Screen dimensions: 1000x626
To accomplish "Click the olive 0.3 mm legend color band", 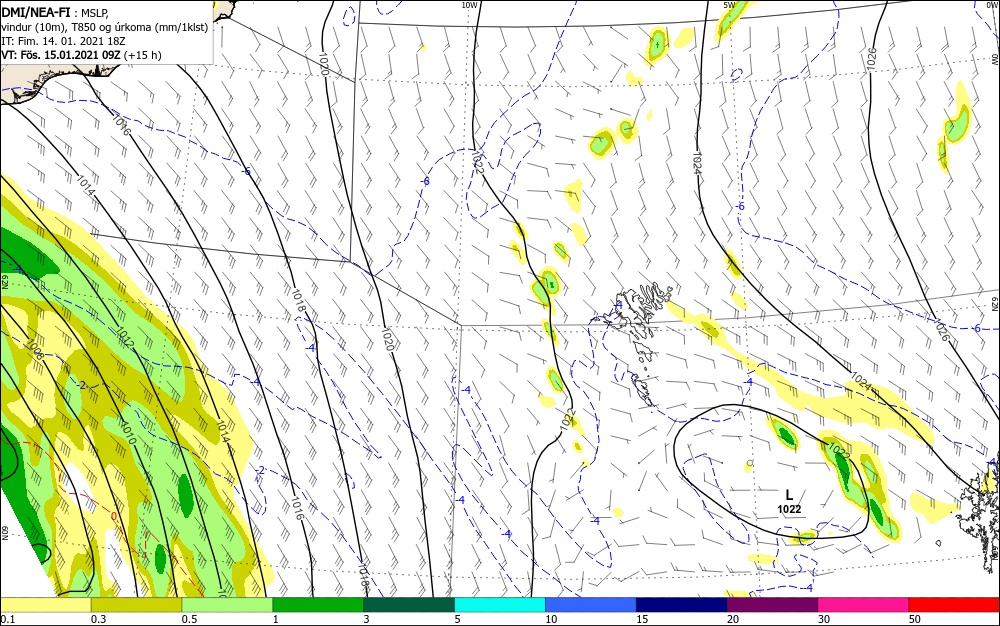I will pos(136,605).
